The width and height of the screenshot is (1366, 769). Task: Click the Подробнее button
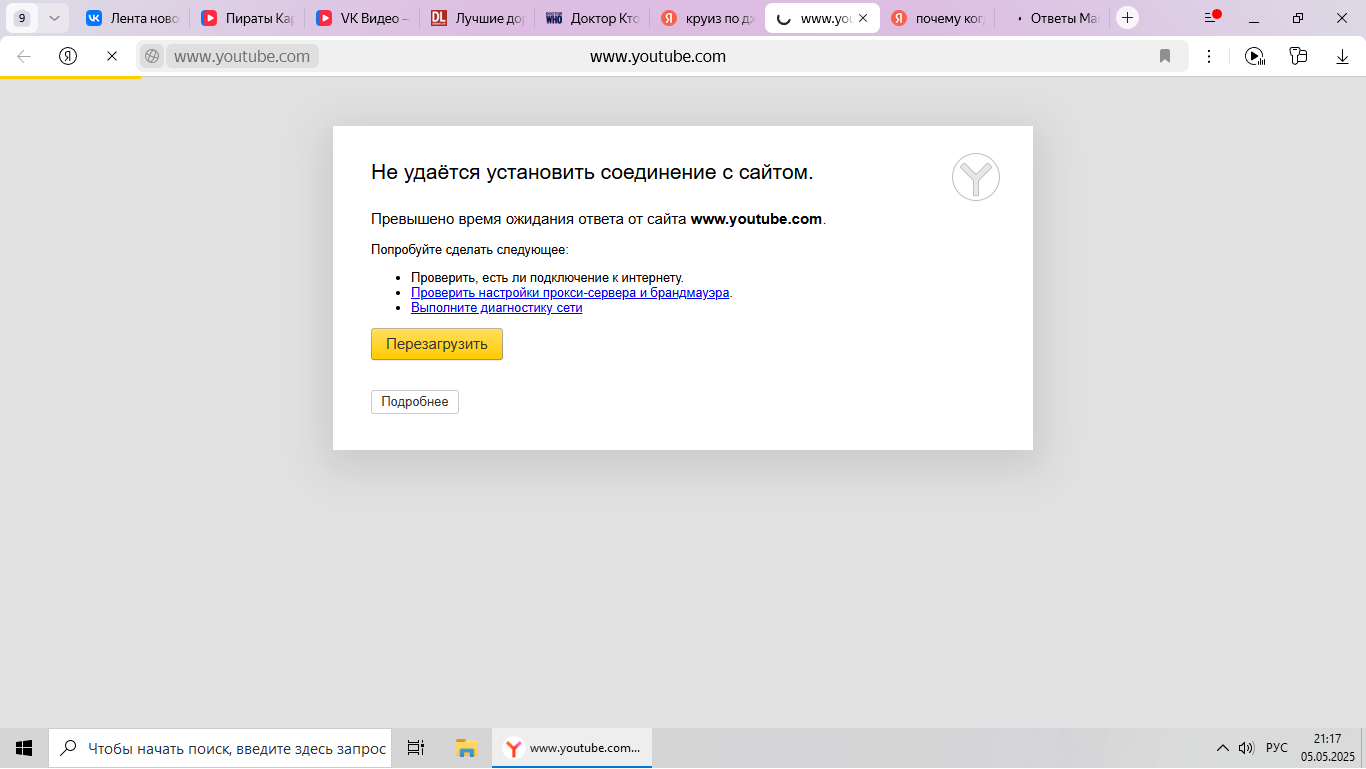click(415, 402)
